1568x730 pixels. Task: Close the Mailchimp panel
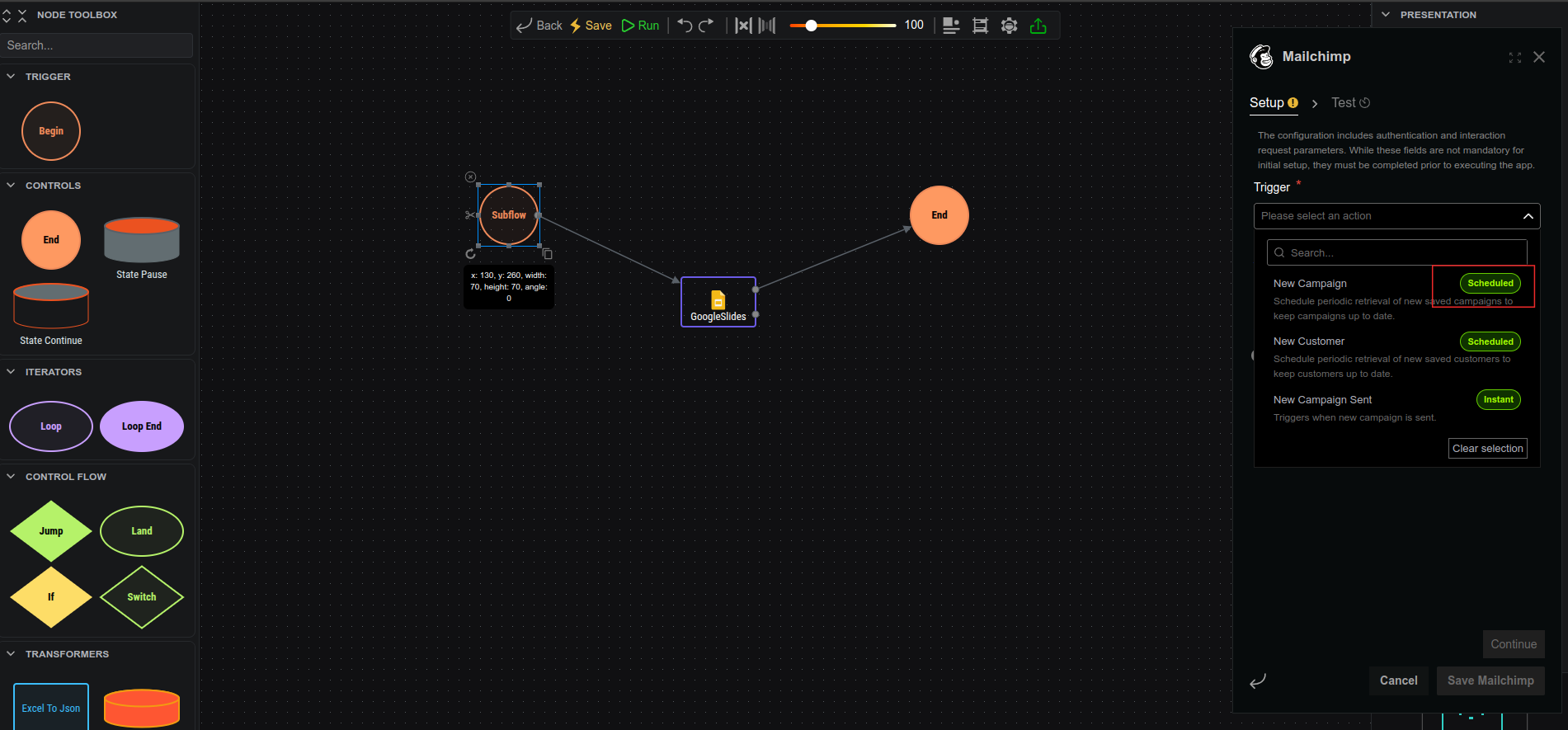click(x=1538, y=57)
